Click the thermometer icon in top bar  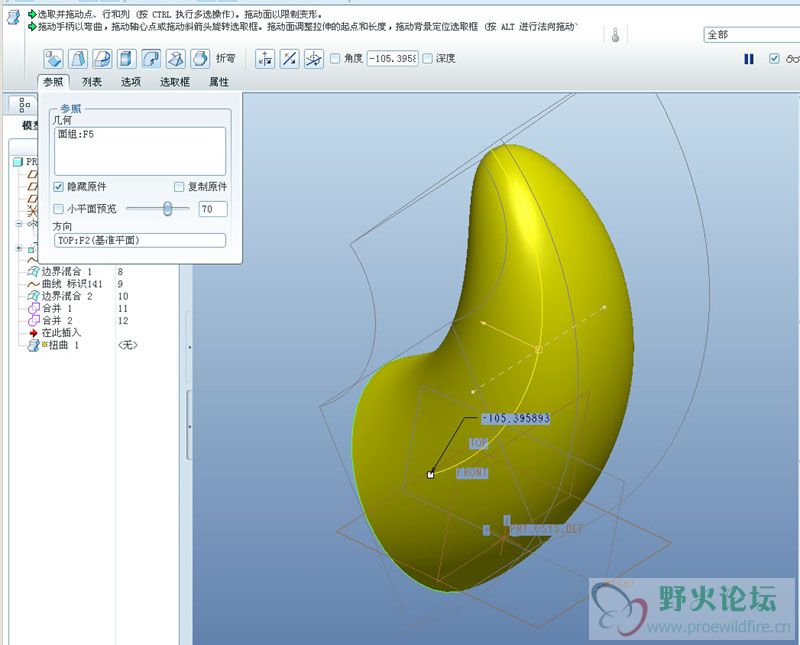point(616,35)
